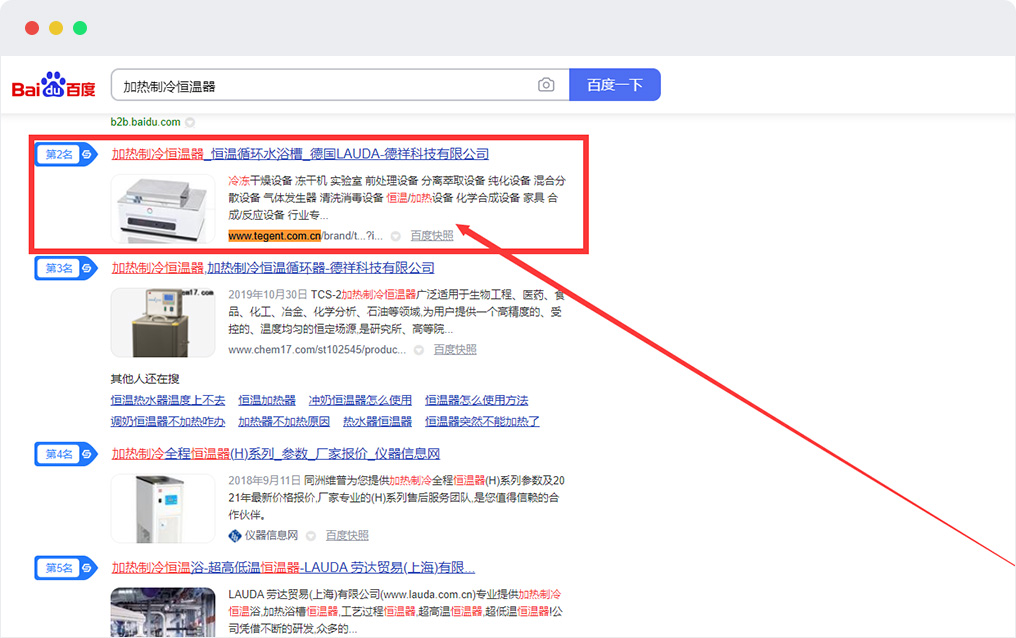Viewport: 1016px width, 638px height.
Task: Open 百度快照 for the chem17 result
Action: click(455, 350)
